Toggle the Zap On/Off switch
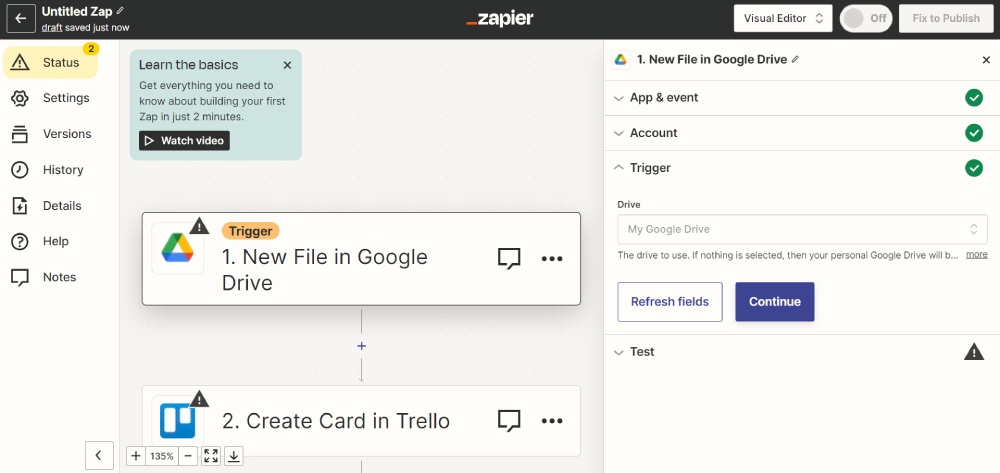Image resolution: width=1000 pixels, height=473 pixels. (x=866, y=18)
